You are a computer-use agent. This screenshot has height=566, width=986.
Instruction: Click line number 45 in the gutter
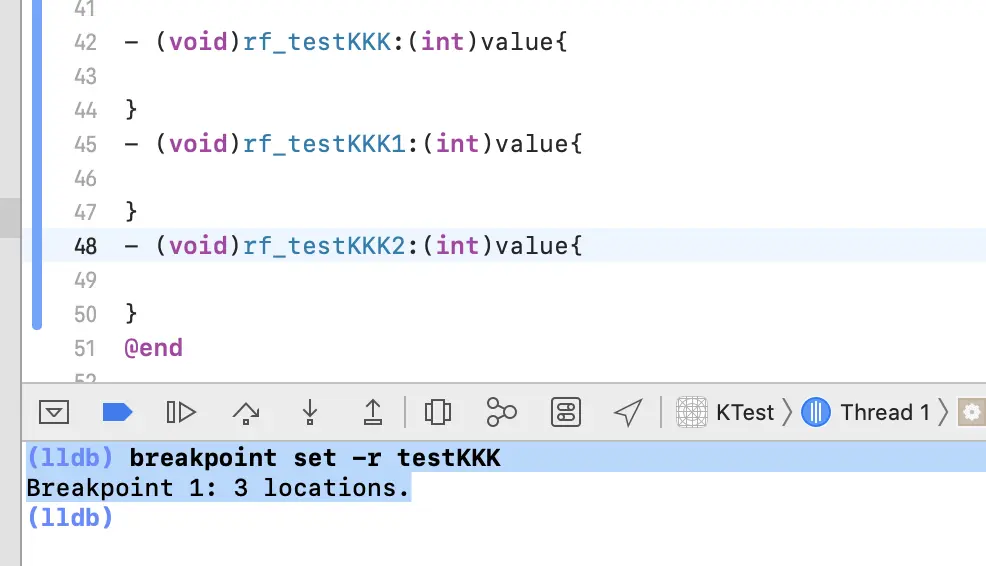[x=86, y=144]
